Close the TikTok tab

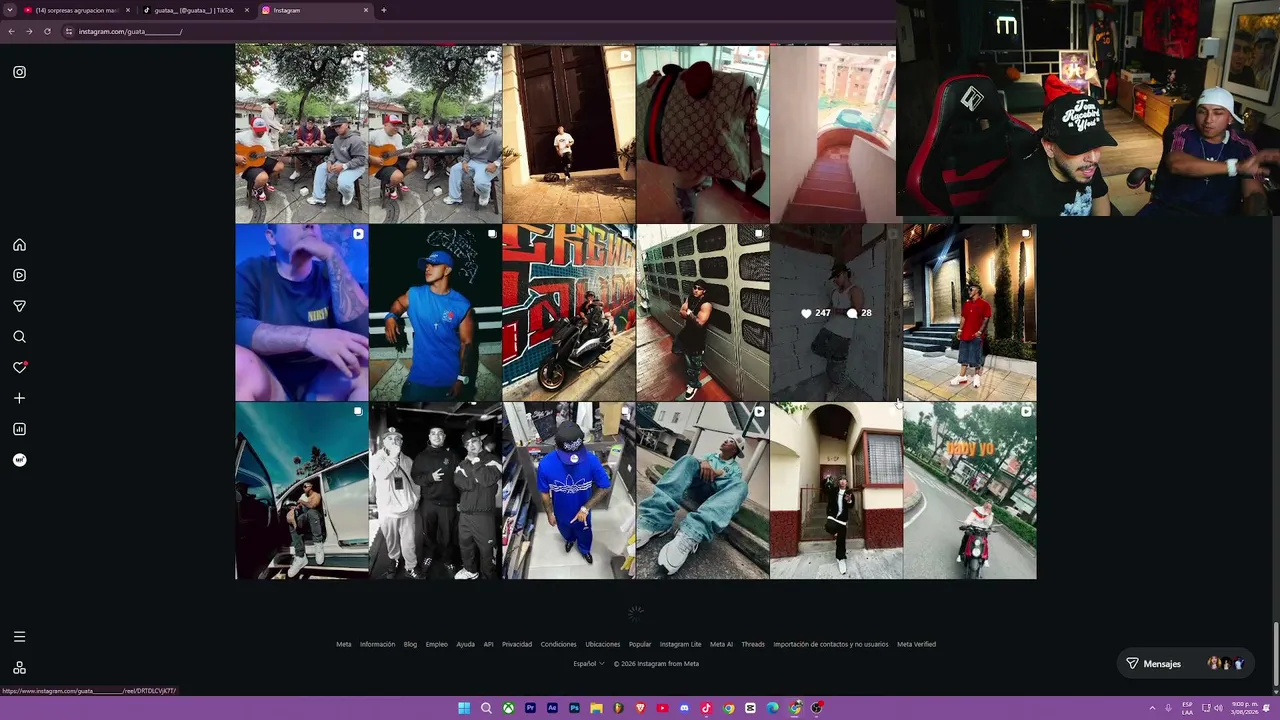[x=247, y=10]
